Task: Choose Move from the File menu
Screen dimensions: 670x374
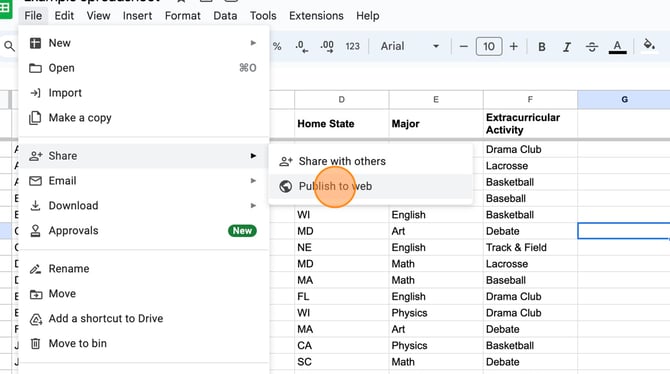Action: pyautogui.click(x=143, y=294)
